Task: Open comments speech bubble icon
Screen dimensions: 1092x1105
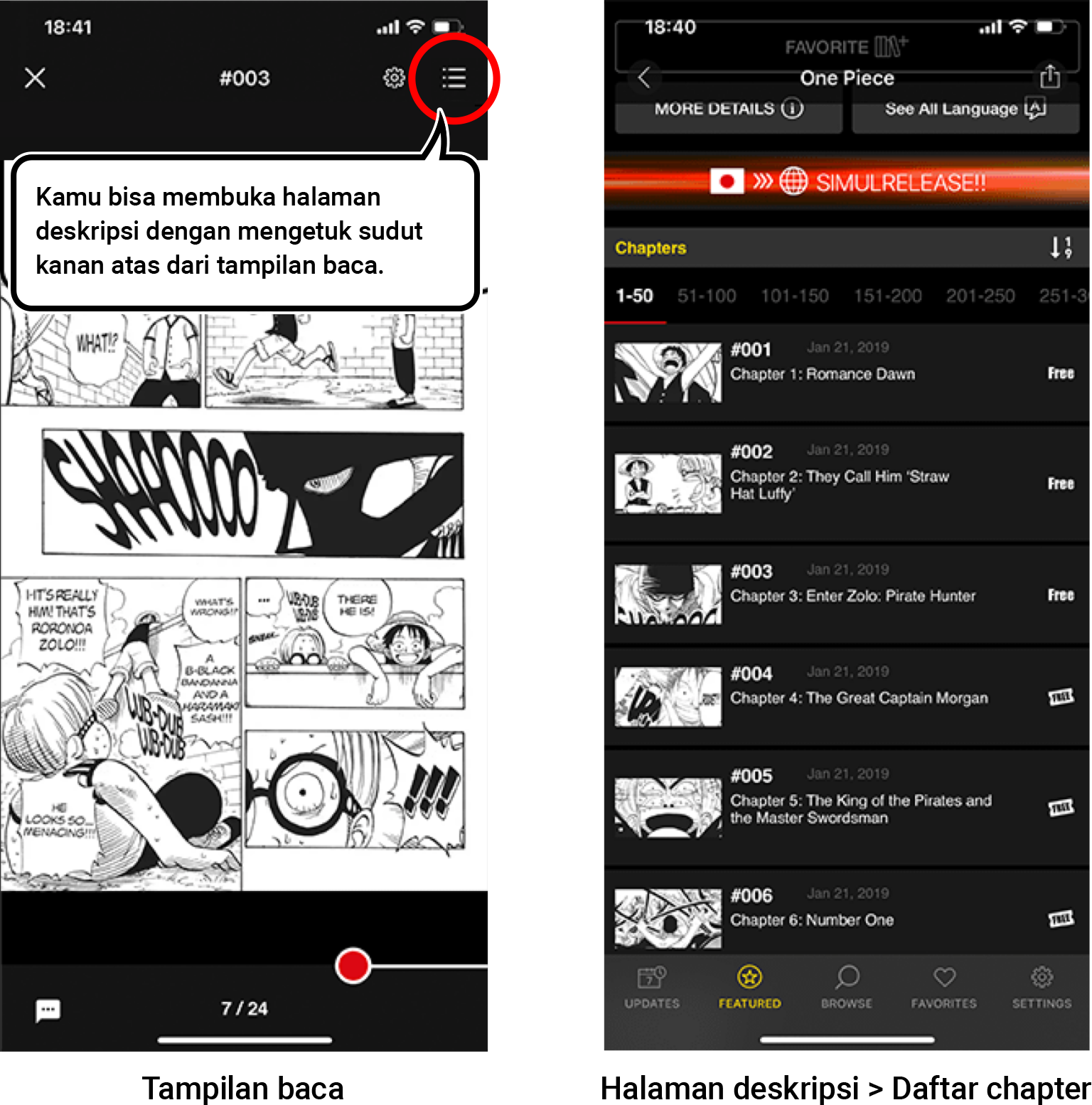Action: (48, 1010)
